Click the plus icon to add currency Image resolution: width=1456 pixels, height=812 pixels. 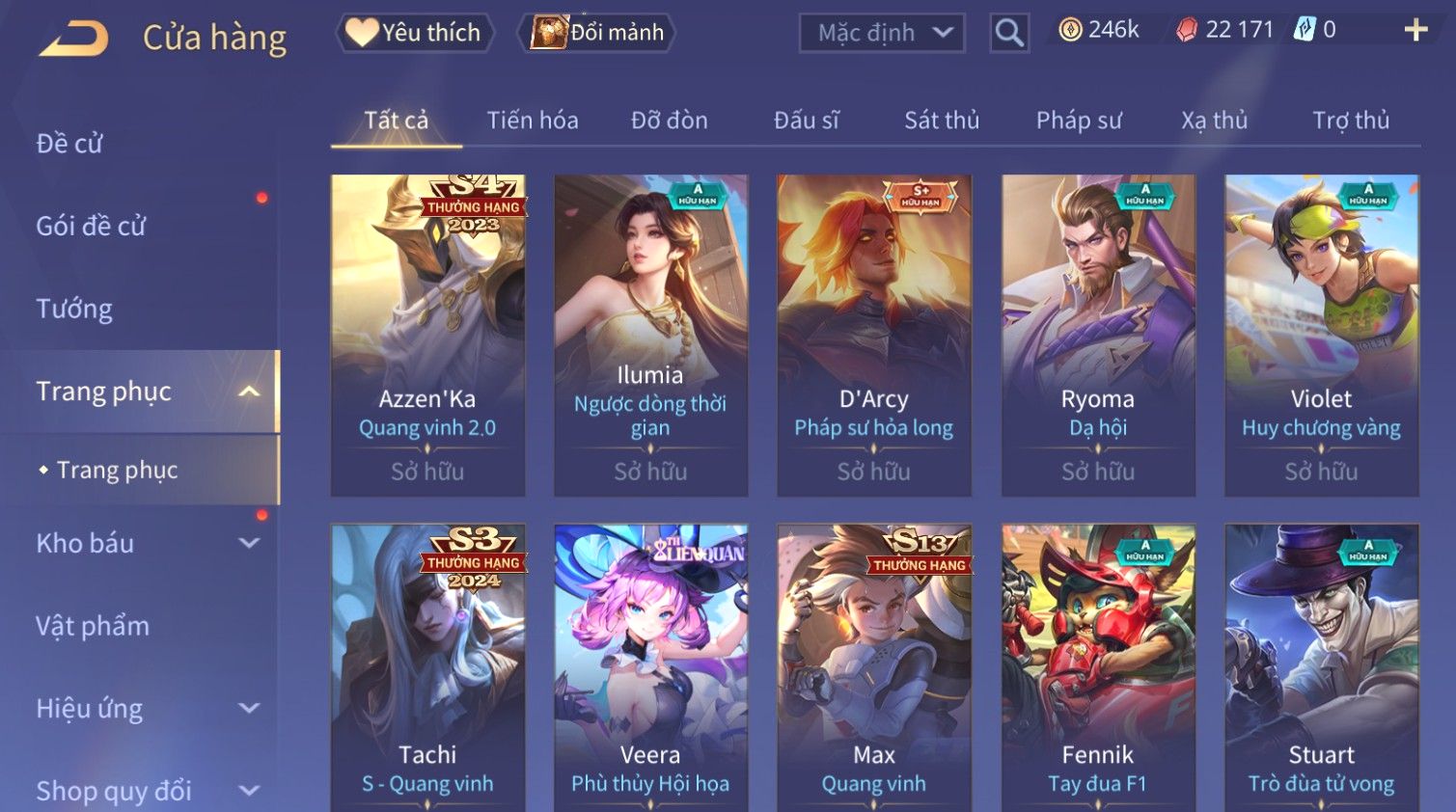(x=1415, y=30)
